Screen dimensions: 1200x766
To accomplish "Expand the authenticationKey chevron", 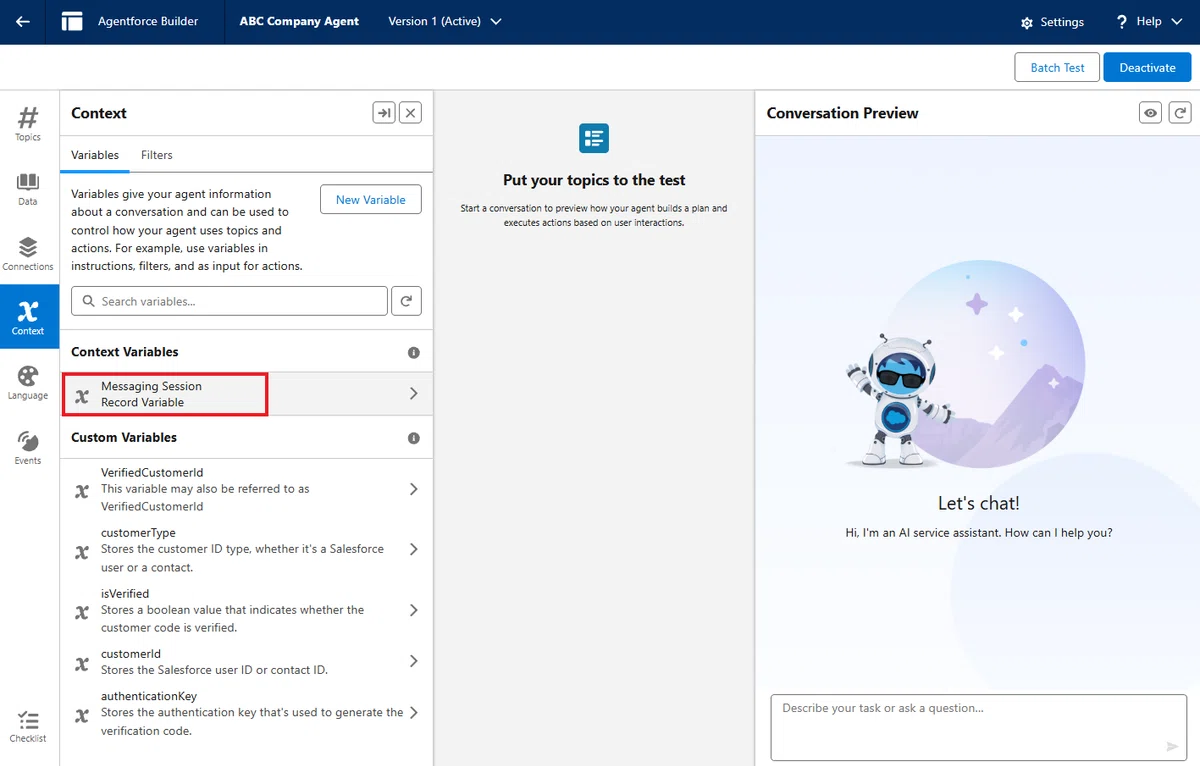I will tap(413, 713).
